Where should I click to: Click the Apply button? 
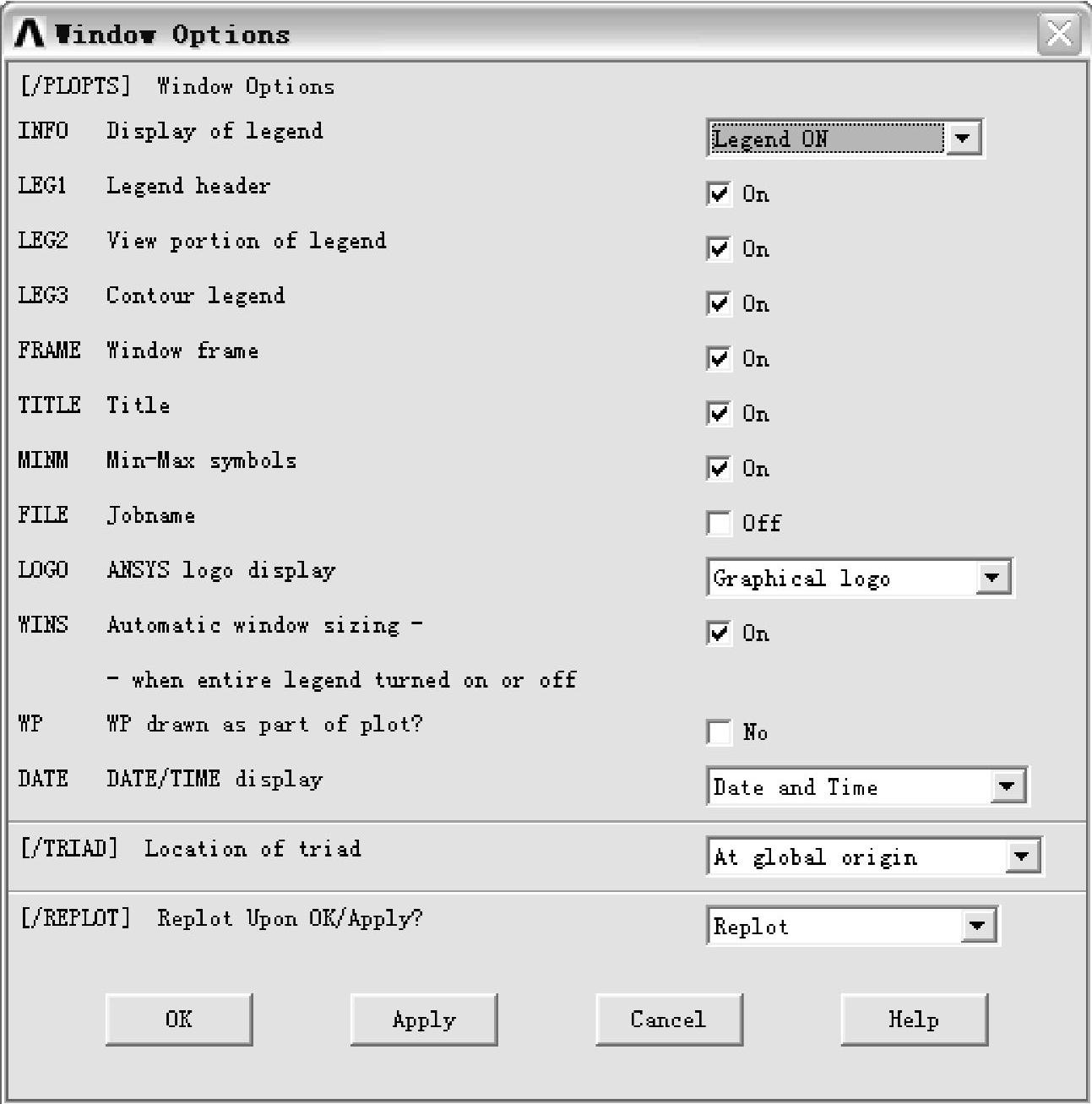[x=424, y=1020]
